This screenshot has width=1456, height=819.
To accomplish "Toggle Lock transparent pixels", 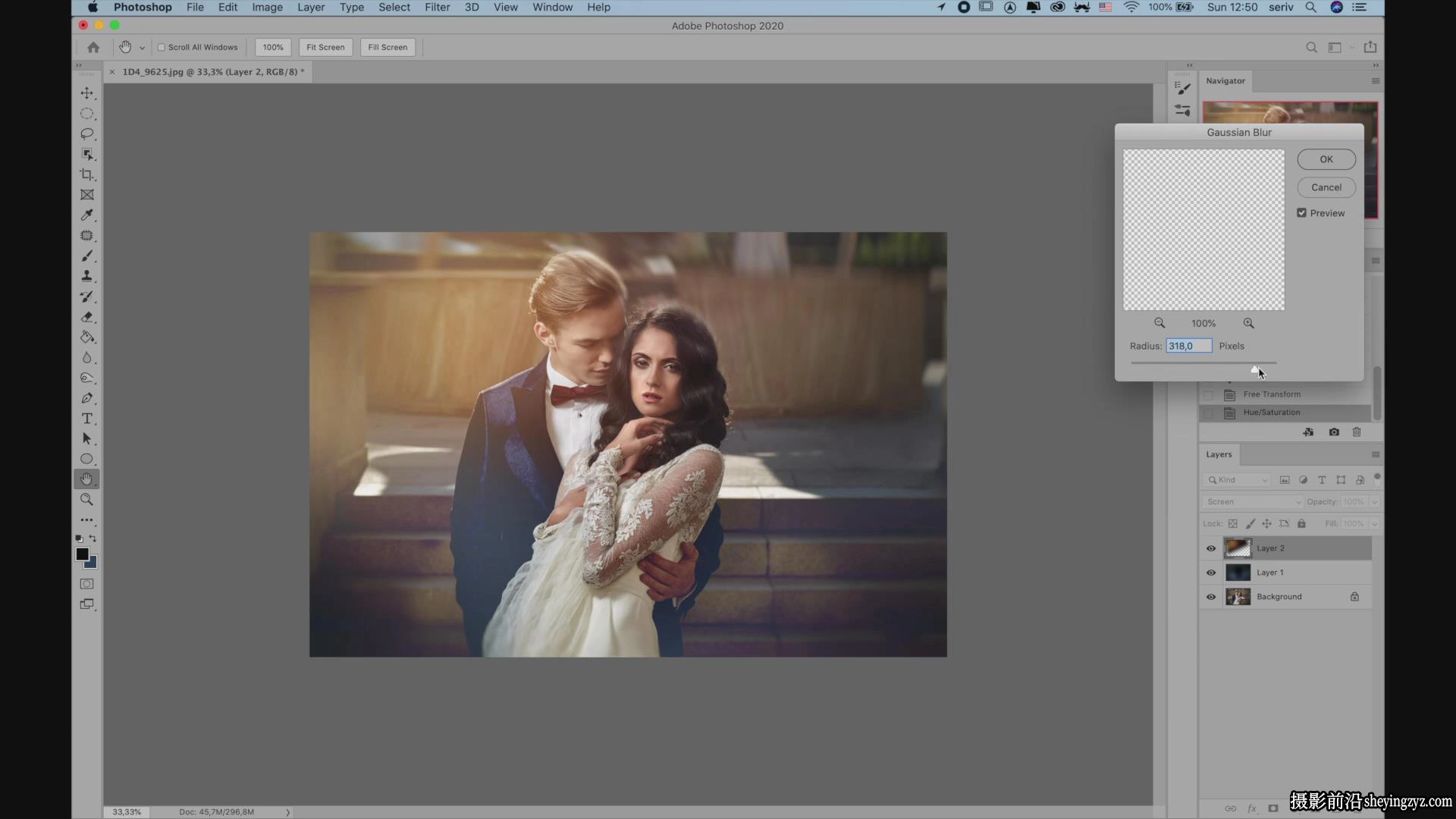I will tap(1233, 523).
